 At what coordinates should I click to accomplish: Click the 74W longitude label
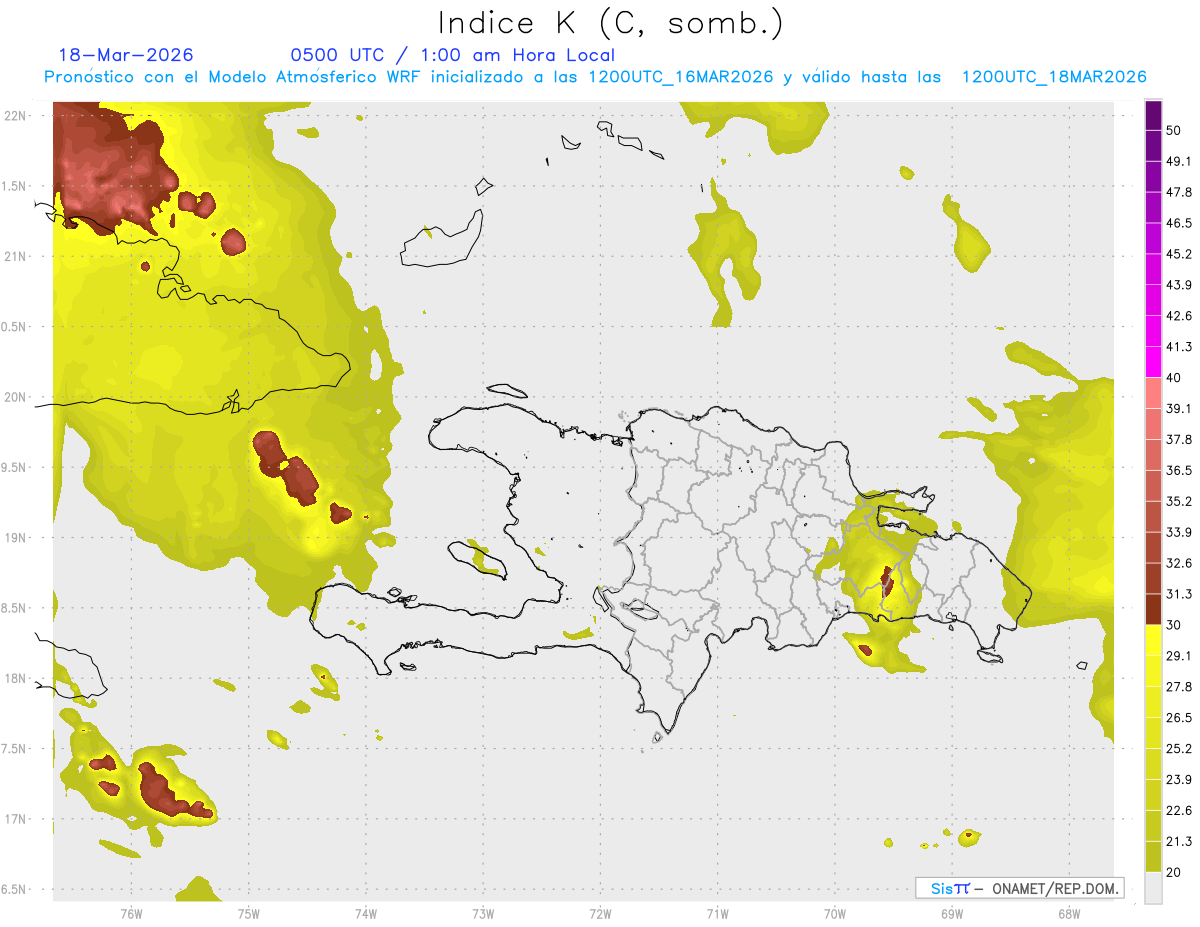(366, 913)
